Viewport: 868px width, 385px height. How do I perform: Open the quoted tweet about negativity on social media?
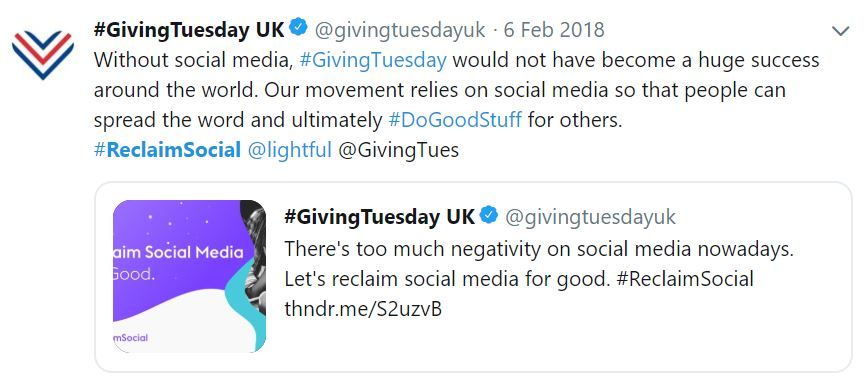point(473,276)
